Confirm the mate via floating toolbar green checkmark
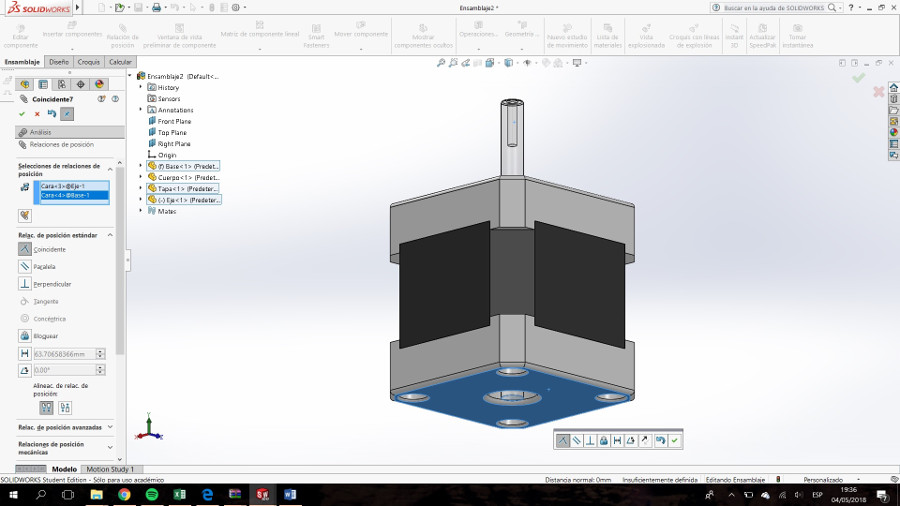Screen dimensions: 900x506 click(x=675, y=440)
